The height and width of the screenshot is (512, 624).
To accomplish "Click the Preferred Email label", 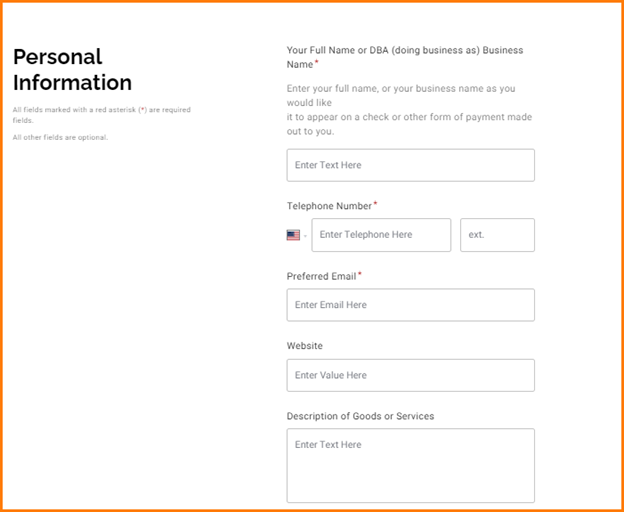I will pos(321,276).
